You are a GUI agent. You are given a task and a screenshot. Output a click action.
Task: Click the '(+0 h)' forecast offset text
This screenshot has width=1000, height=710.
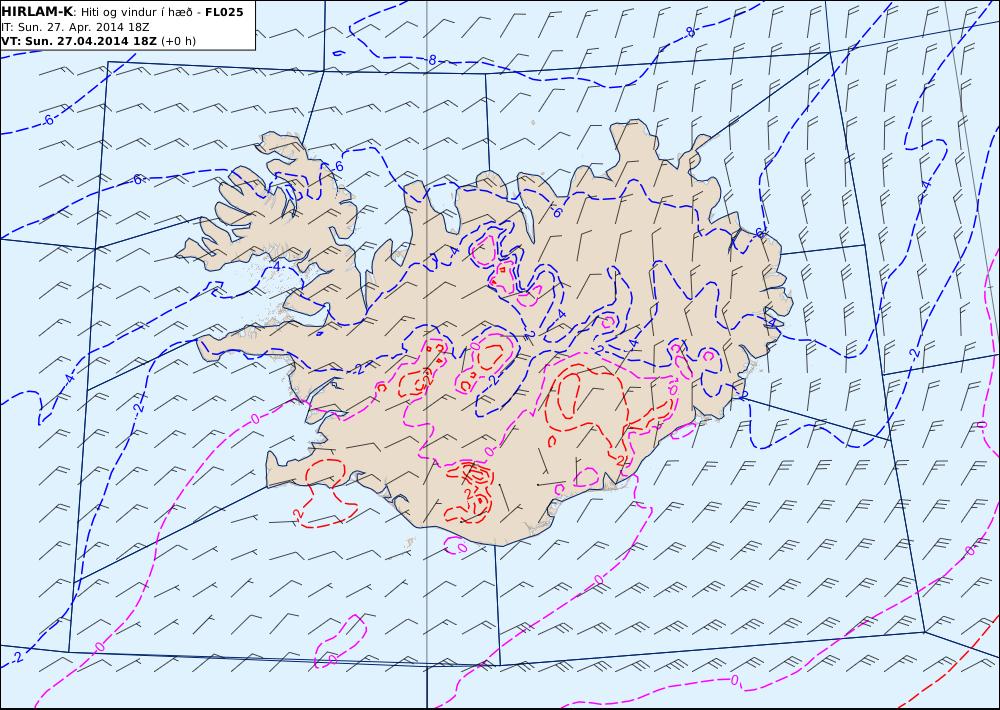pyautogui.click(x=179, y=41)
